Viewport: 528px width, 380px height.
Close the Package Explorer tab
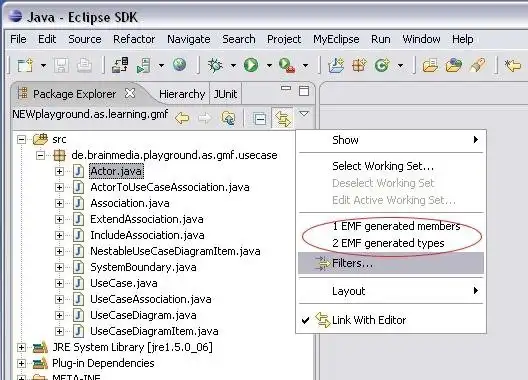click(130, 93)
